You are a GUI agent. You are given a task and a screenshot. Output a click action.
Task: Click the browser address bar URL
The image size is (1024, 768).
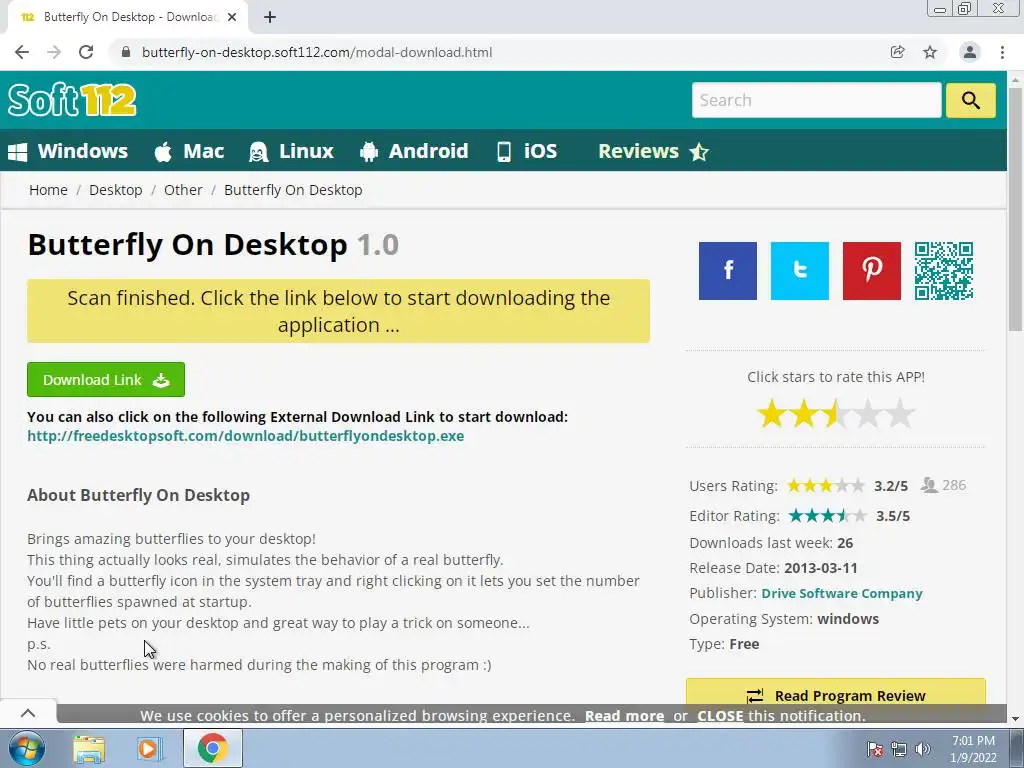317,52
